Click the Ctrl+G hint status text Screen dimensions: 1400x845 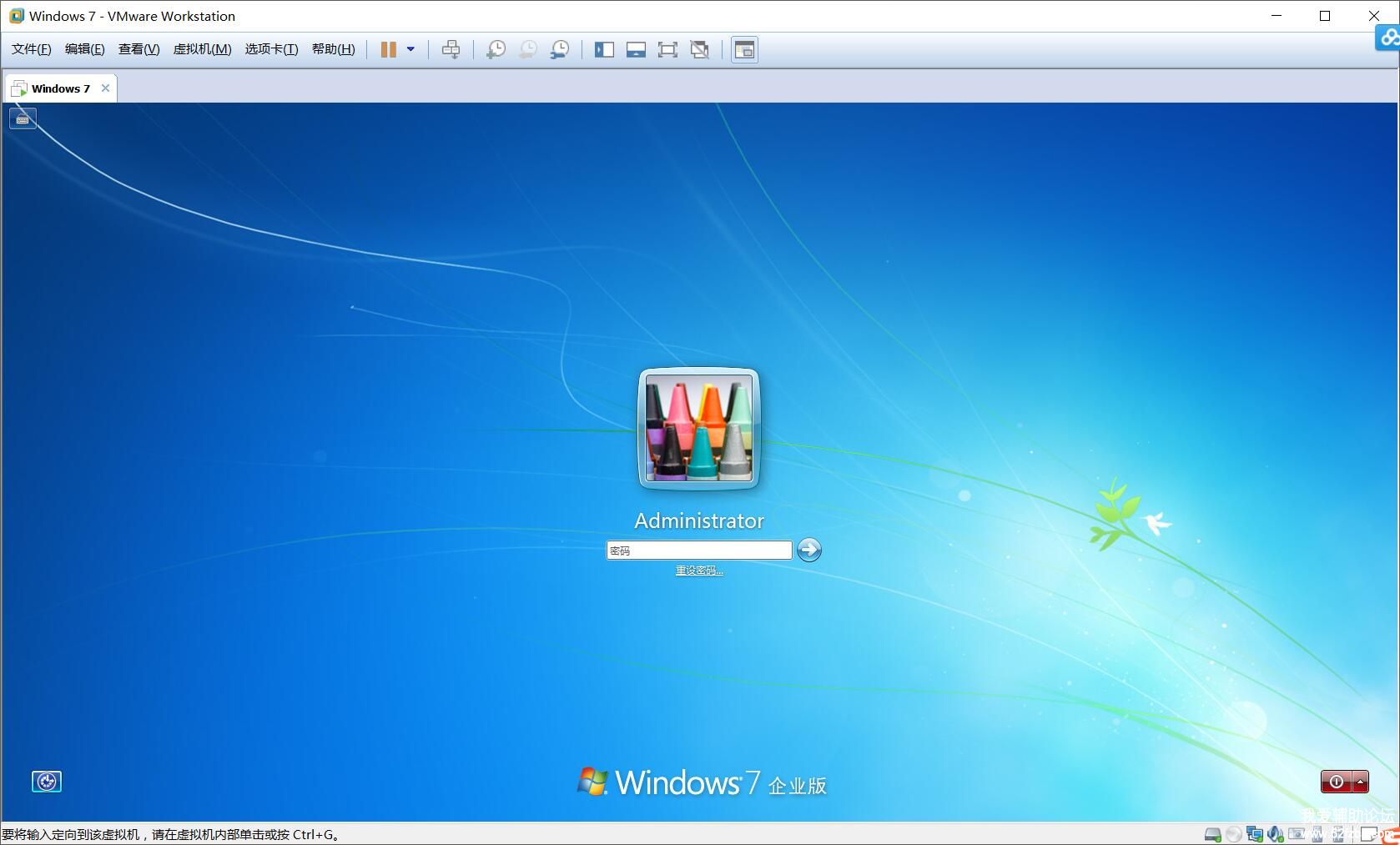pyautogui.click(x=171, y=834)
